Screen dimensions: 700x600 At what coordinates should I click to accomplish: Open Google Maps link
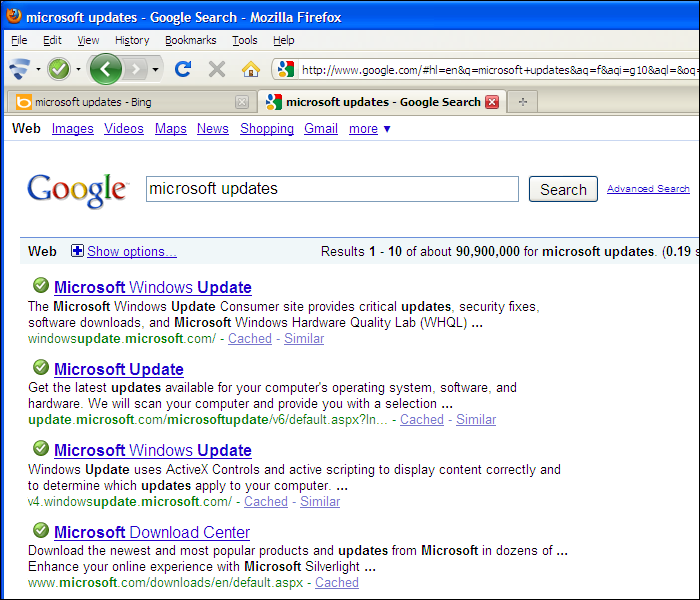click(171, 129)
